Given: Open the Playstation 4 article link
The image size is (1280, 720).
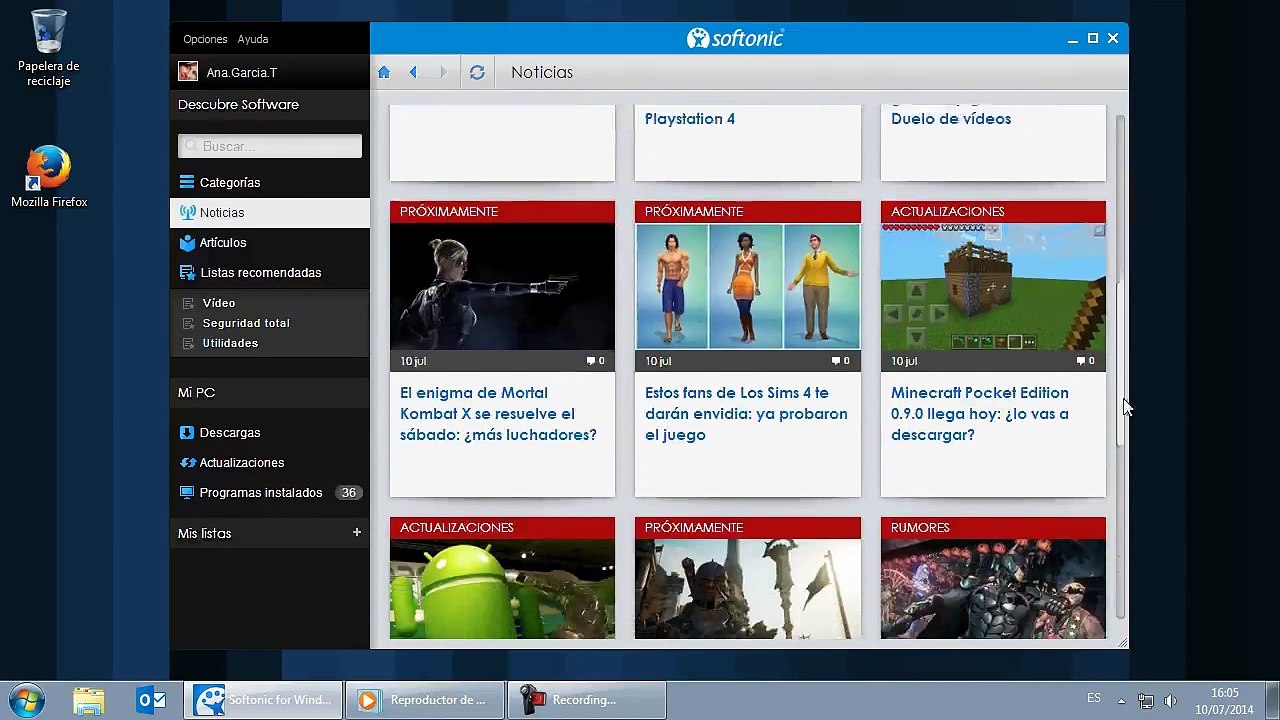Looking at the screenshot, I should pos(690,118).
